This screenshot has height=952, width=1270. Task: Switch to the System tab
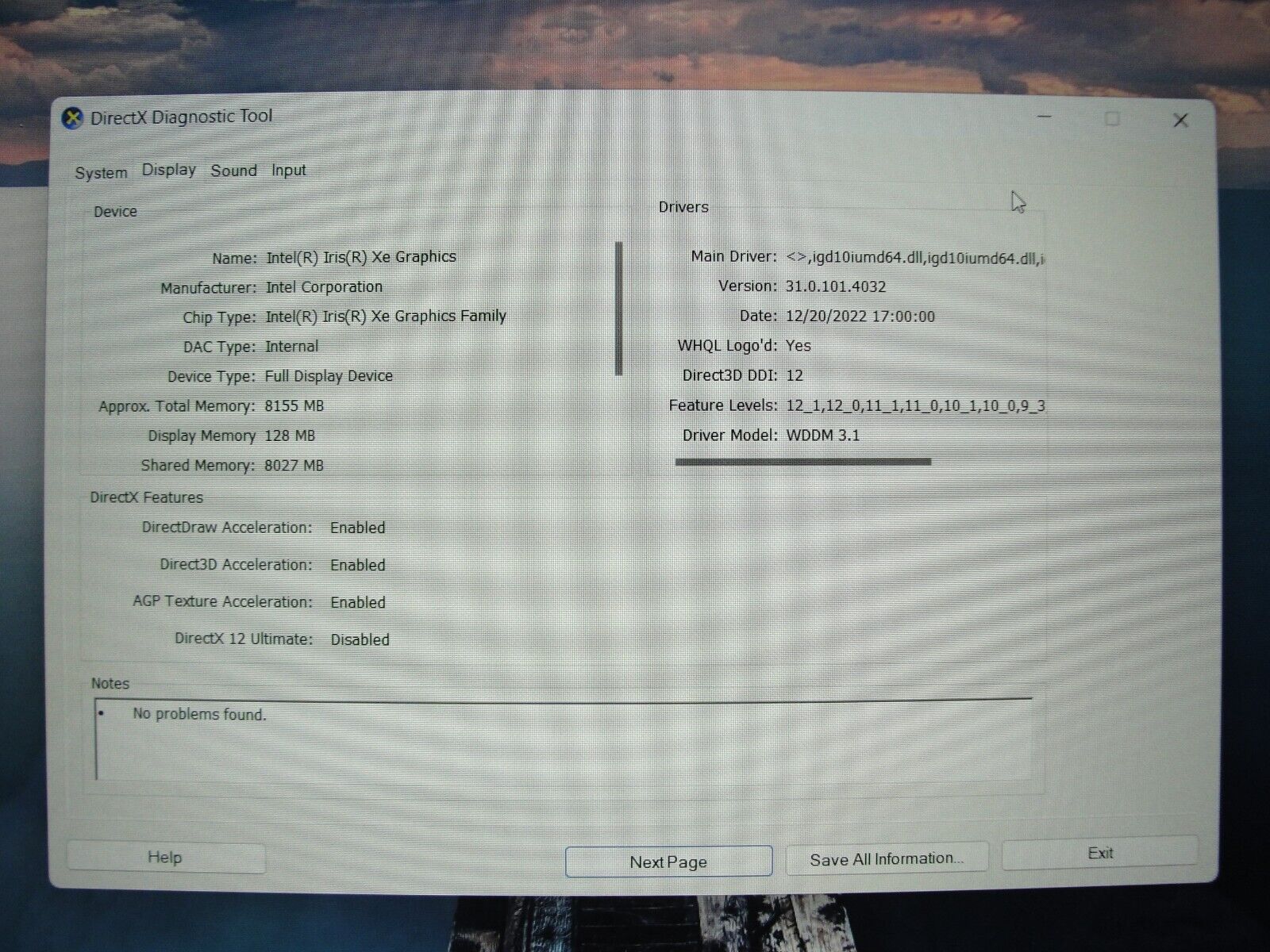tap(101, 173)
